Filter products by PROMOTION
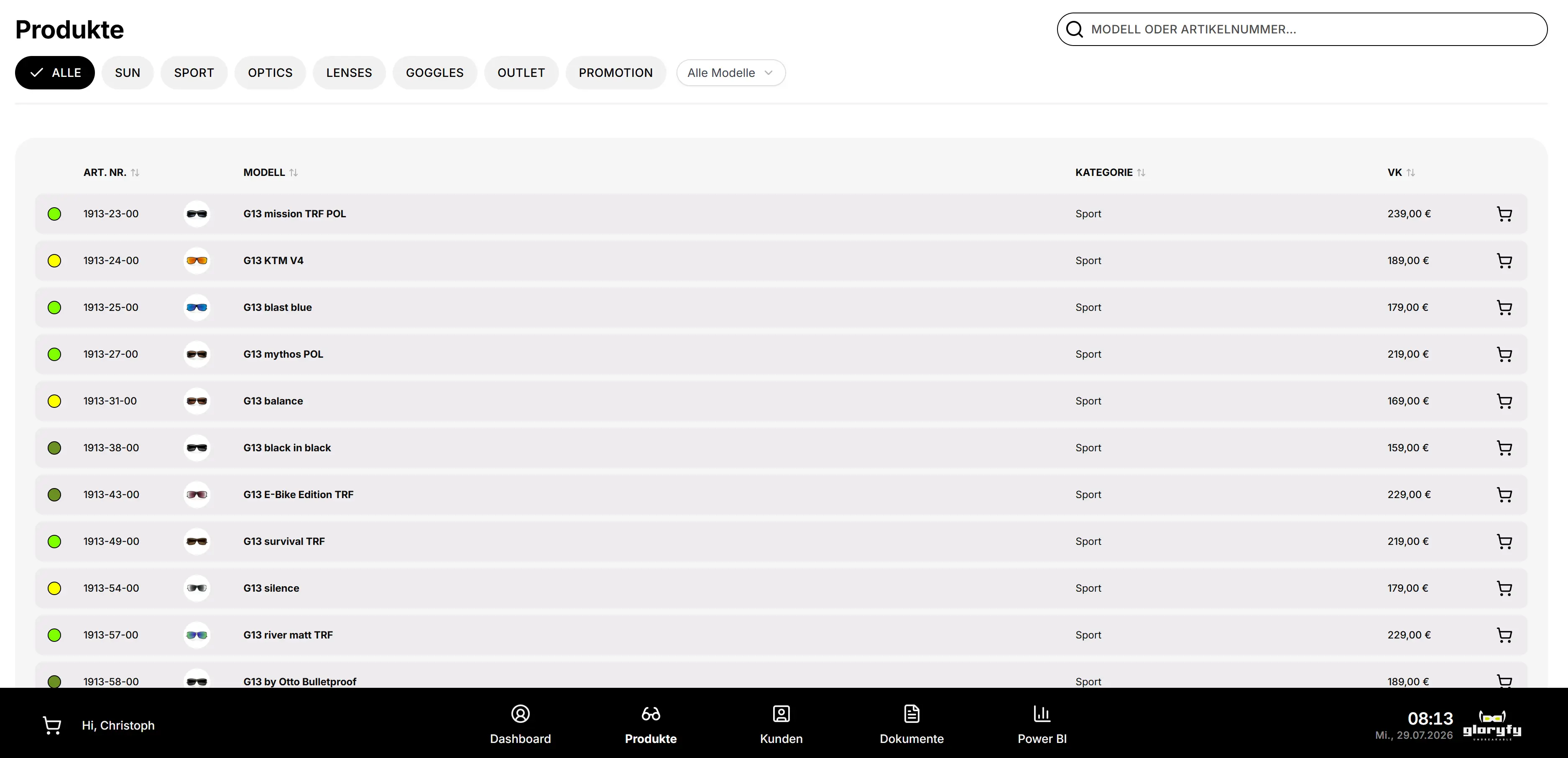The image size is (1568, 758). point(615,73)
